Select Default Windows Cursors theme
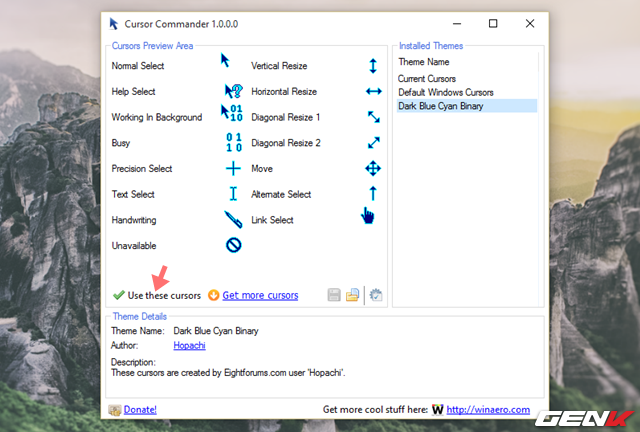This screenshot has width=640, height=432. pyautogui.click(x=445, y=92)
